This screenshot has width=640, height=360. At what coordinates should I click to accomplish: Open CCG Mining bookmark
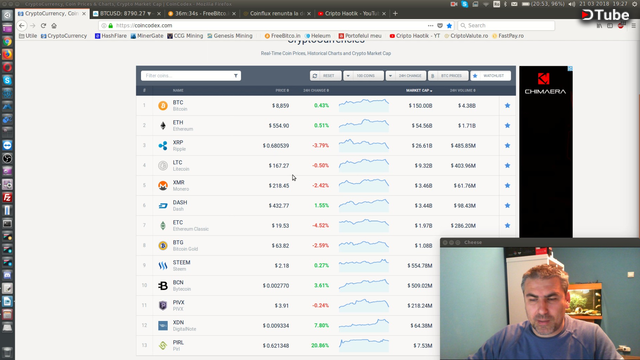click(x=185, y=36)
